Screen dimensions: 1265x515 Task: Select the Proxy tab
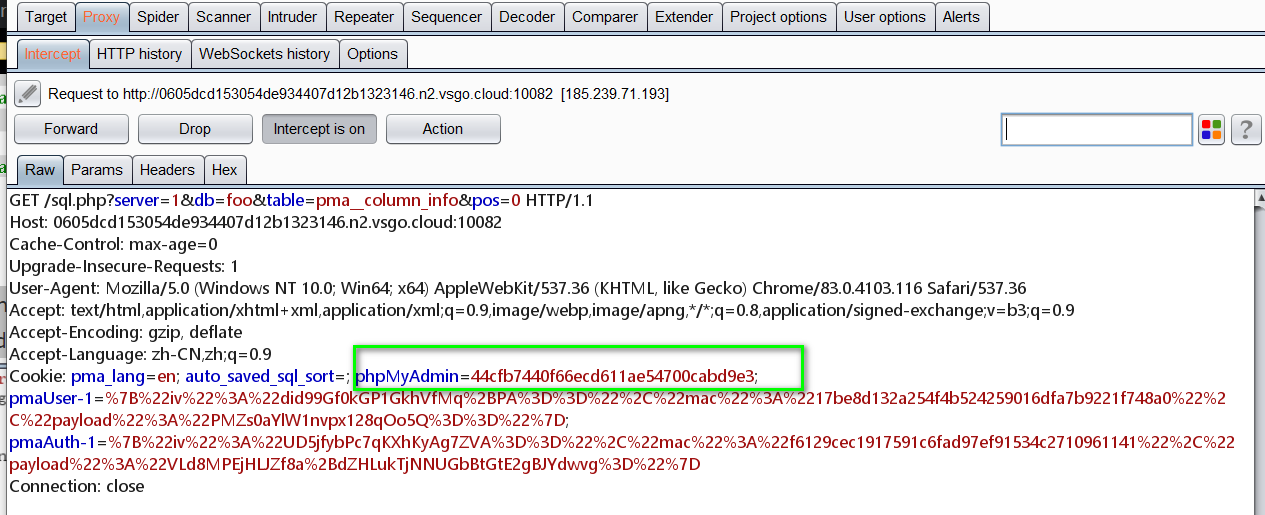click(x=101, y=17)
